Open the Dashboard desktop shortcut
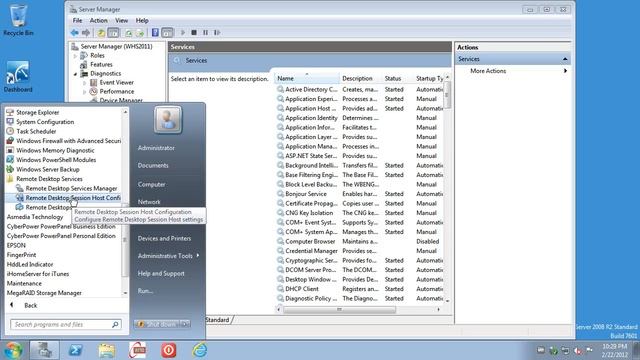The image size is (640, 360). pyautogui.click(x=18, y=77)
